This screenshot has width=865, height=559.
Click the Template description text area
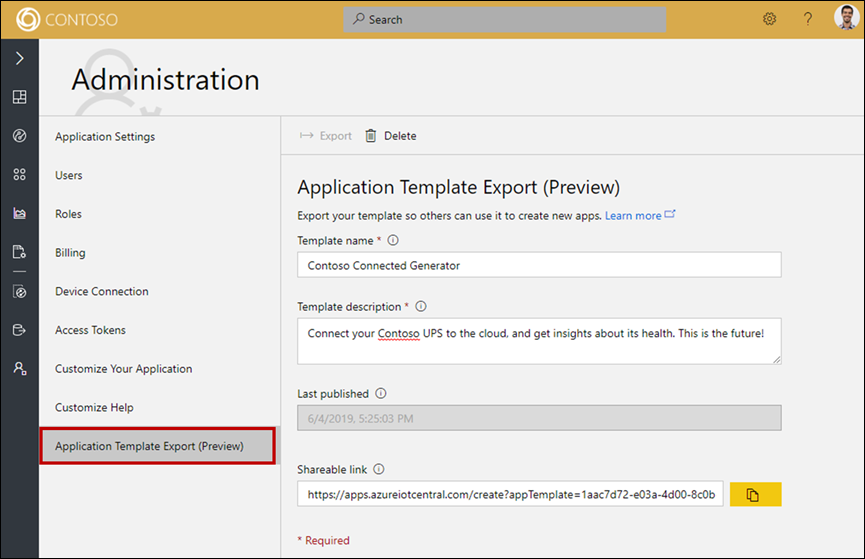pos(539,341)
